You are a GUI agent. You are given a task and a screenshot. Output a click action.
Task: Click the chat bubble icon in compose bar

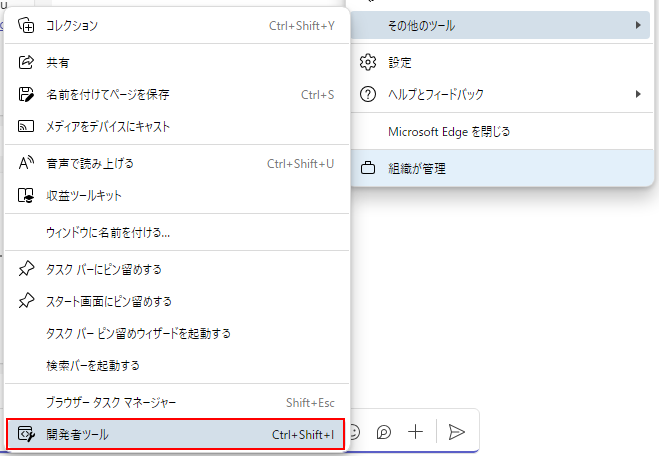coord(384,432)
